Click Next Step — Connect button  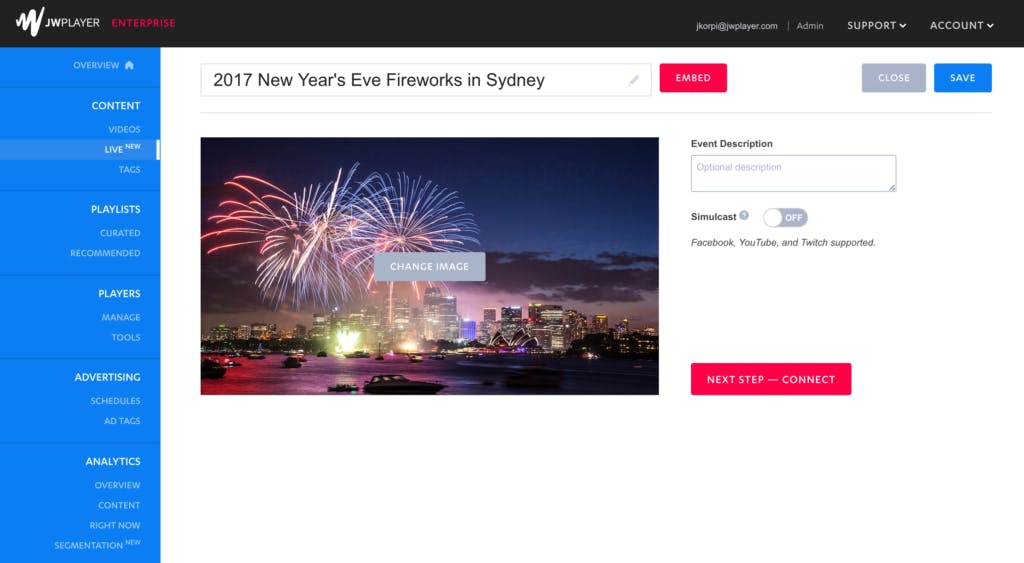pos(771,379)
